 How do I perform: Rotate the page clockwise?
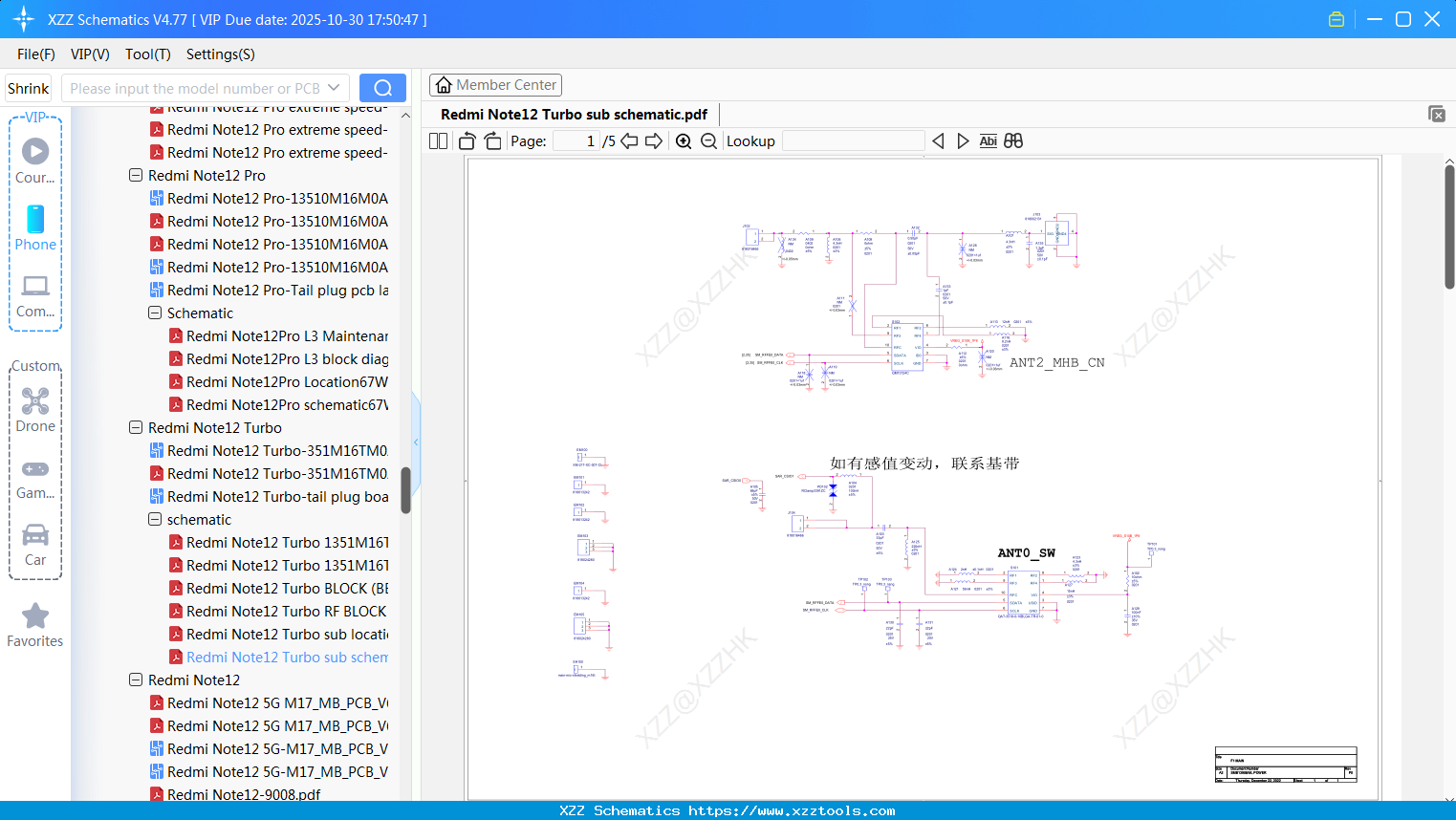493,141
